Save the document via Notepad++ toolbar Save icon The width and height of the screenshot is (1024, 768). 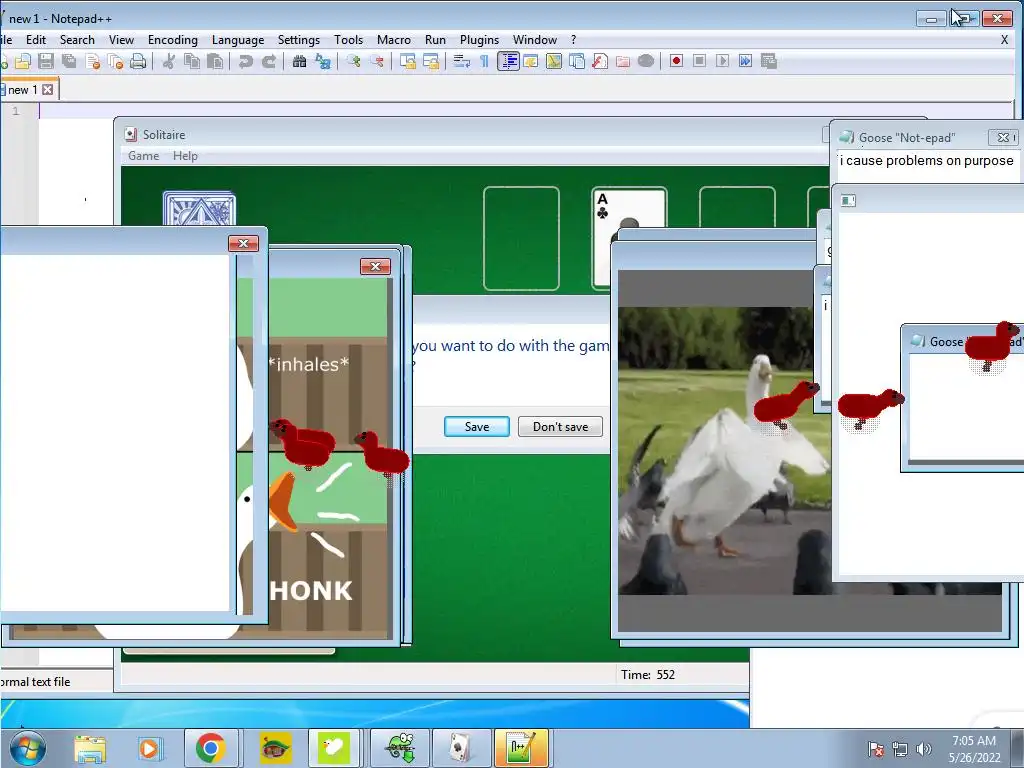pyautogui.click(x=46, y=61)
